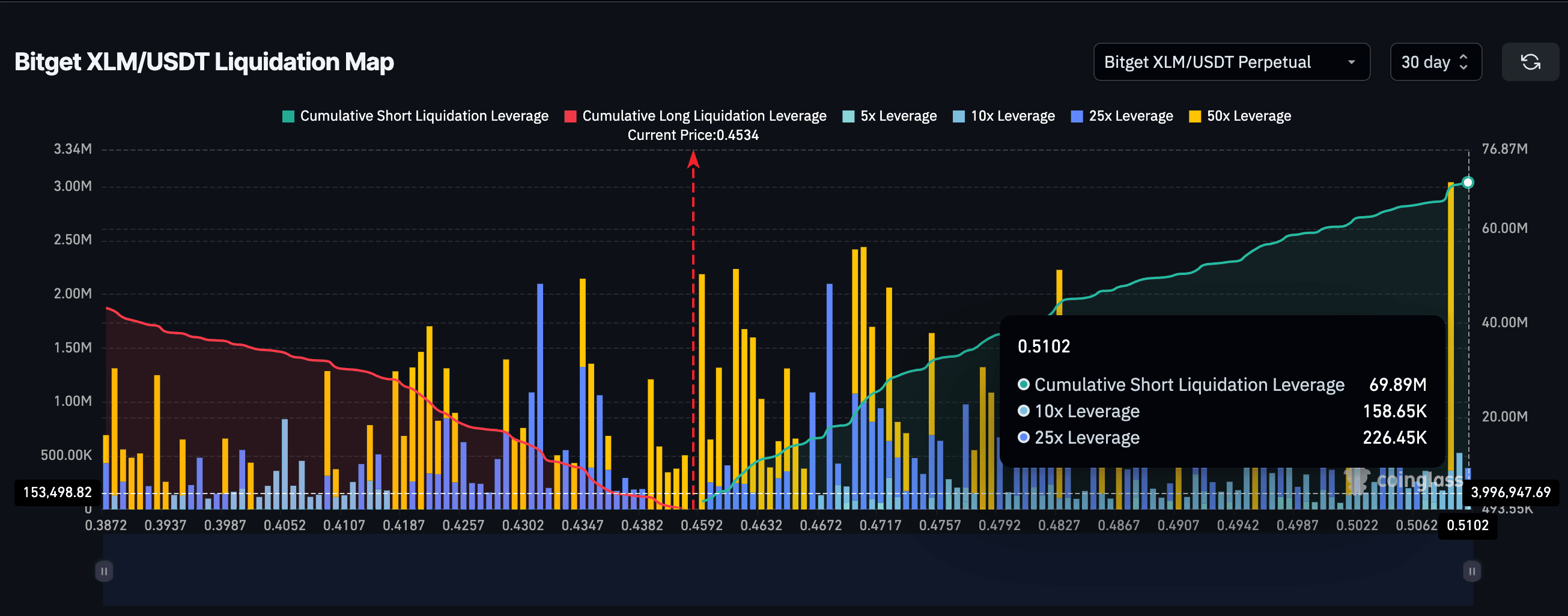Image resolution: width=1568 pixels, height=616 pixels.
Task: Click the 0.4827 x-axis price label
Action: point(1059,525)
